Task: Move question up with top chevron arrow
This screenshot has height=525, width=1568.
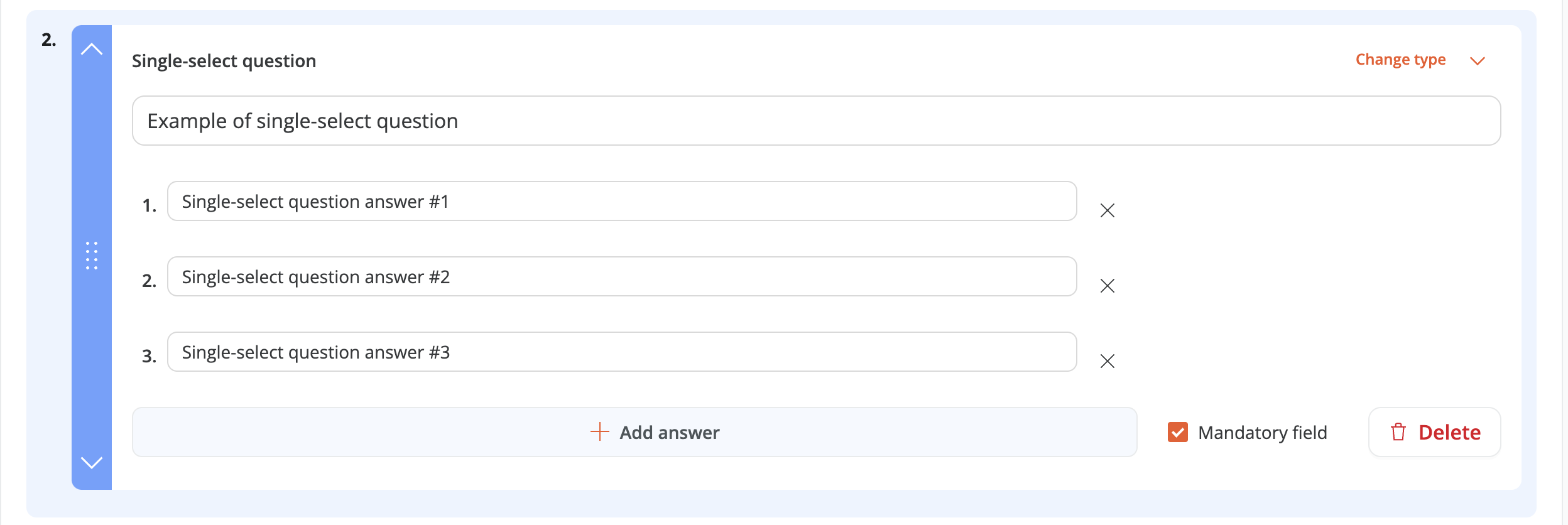Action: point(92,49)
